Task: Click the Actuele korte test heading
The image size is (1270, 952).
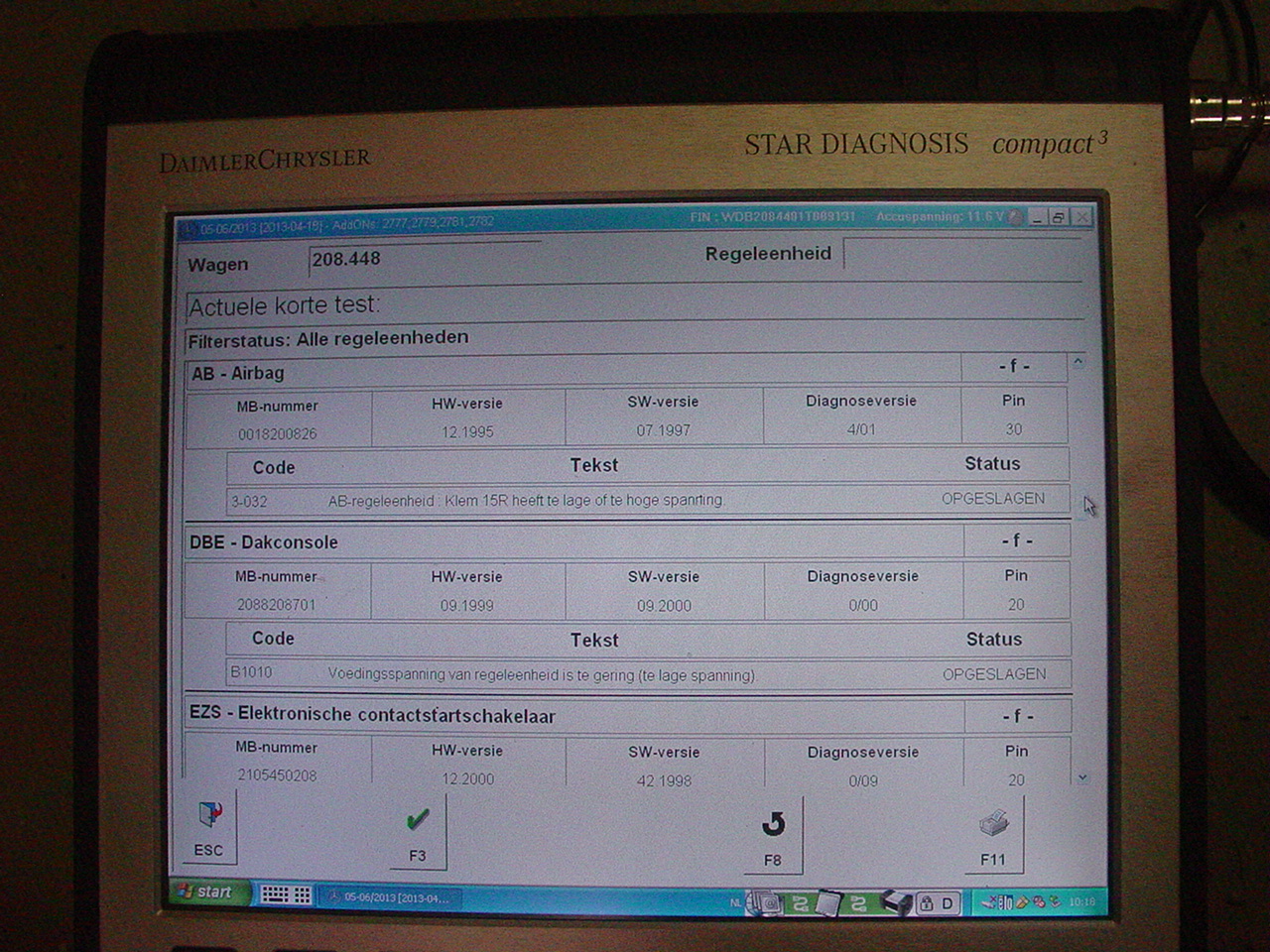Action: [285, 305]
